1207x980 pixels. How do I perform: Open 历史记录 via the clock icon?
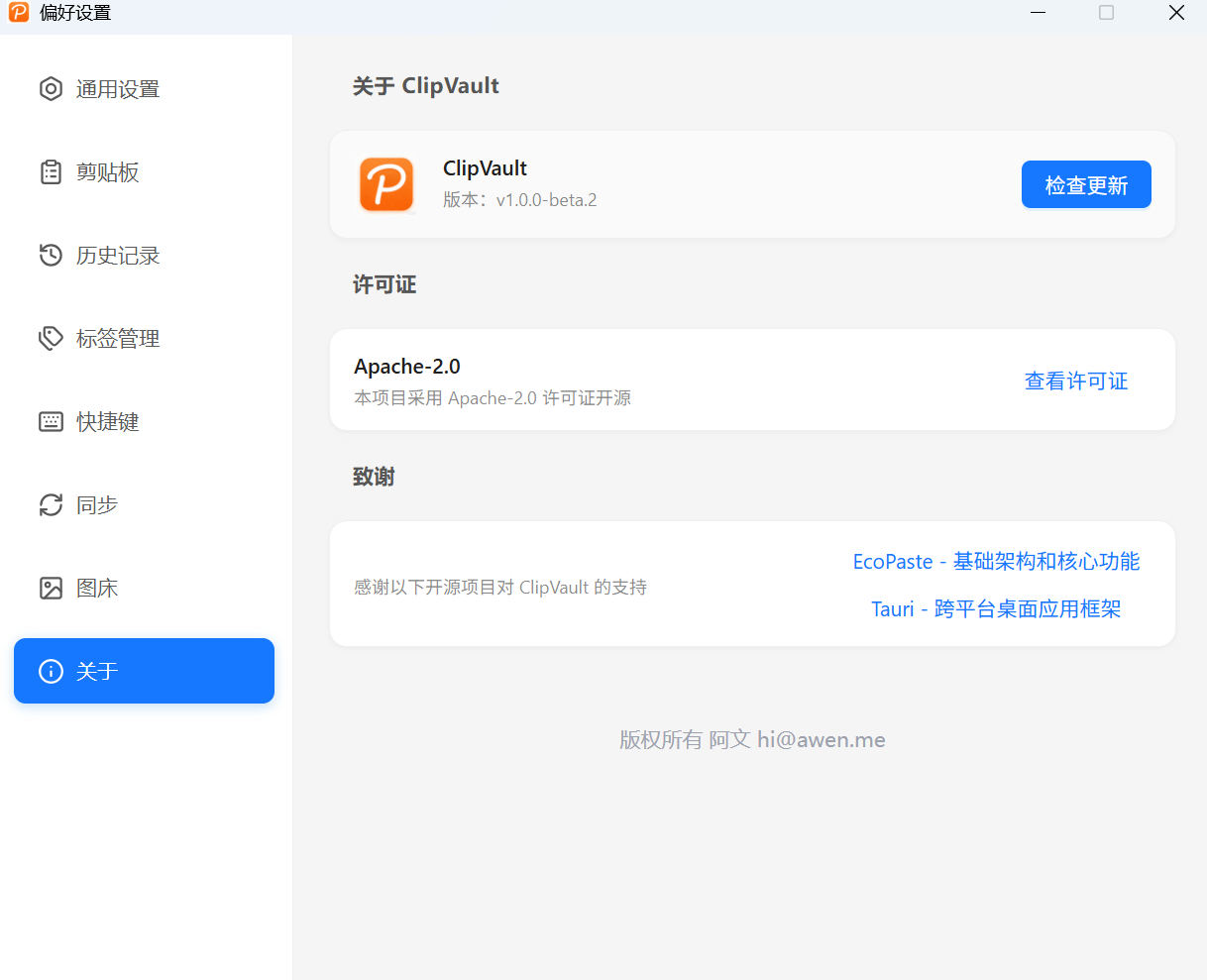pyautogui.click(x=51, y=255)
